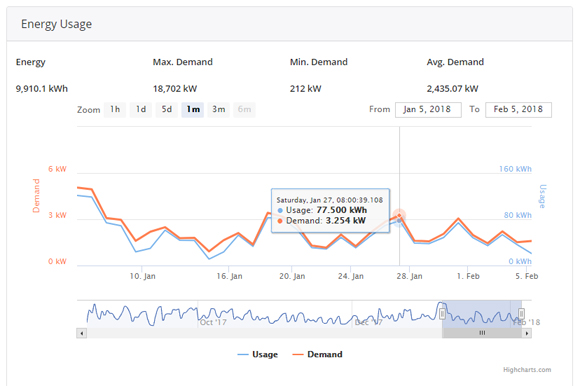Click the 212 kW min demand value
This screenshot has height=386, width=580.
coord(306,89)
